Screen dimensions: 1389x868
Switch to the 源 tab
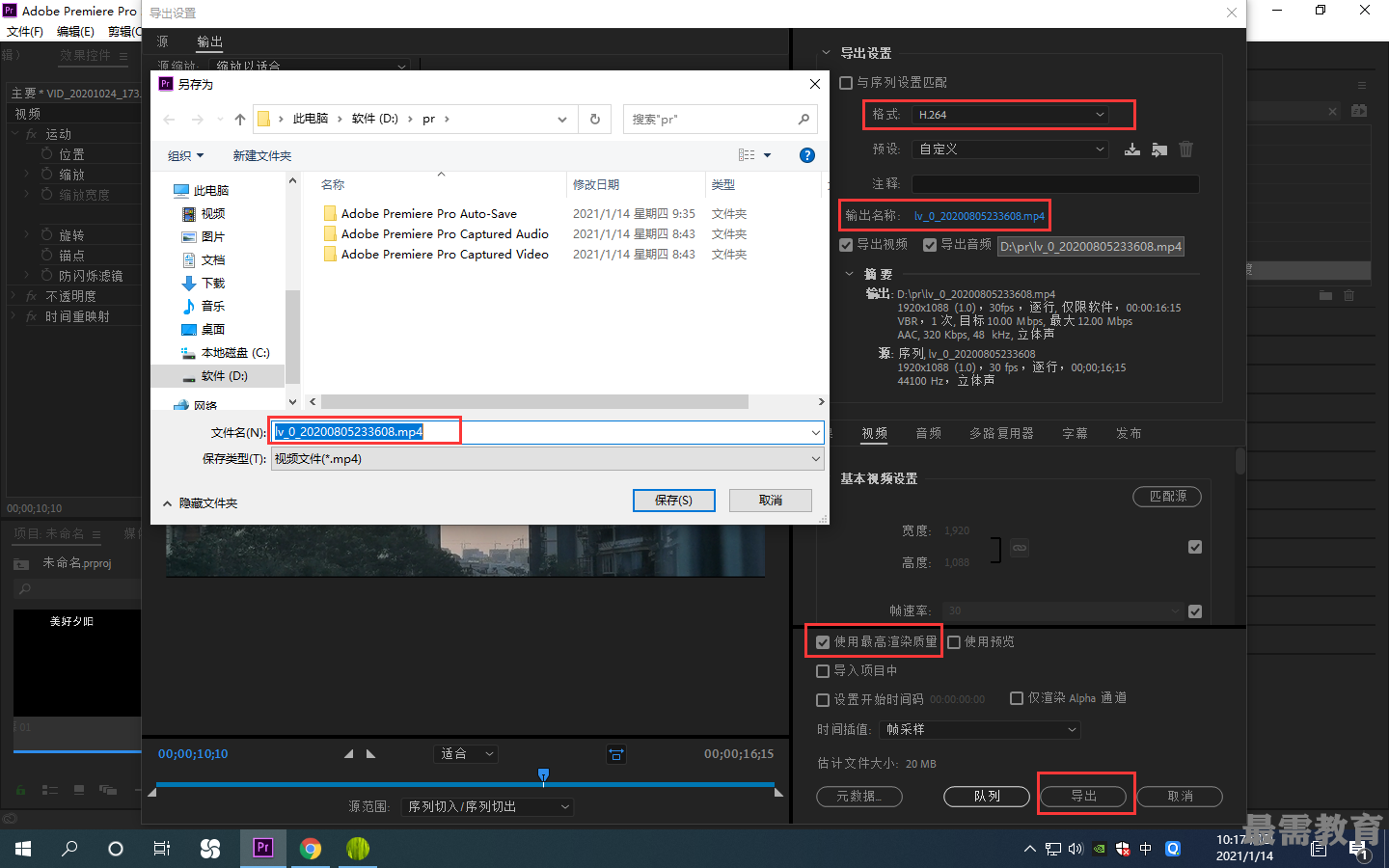163,41
